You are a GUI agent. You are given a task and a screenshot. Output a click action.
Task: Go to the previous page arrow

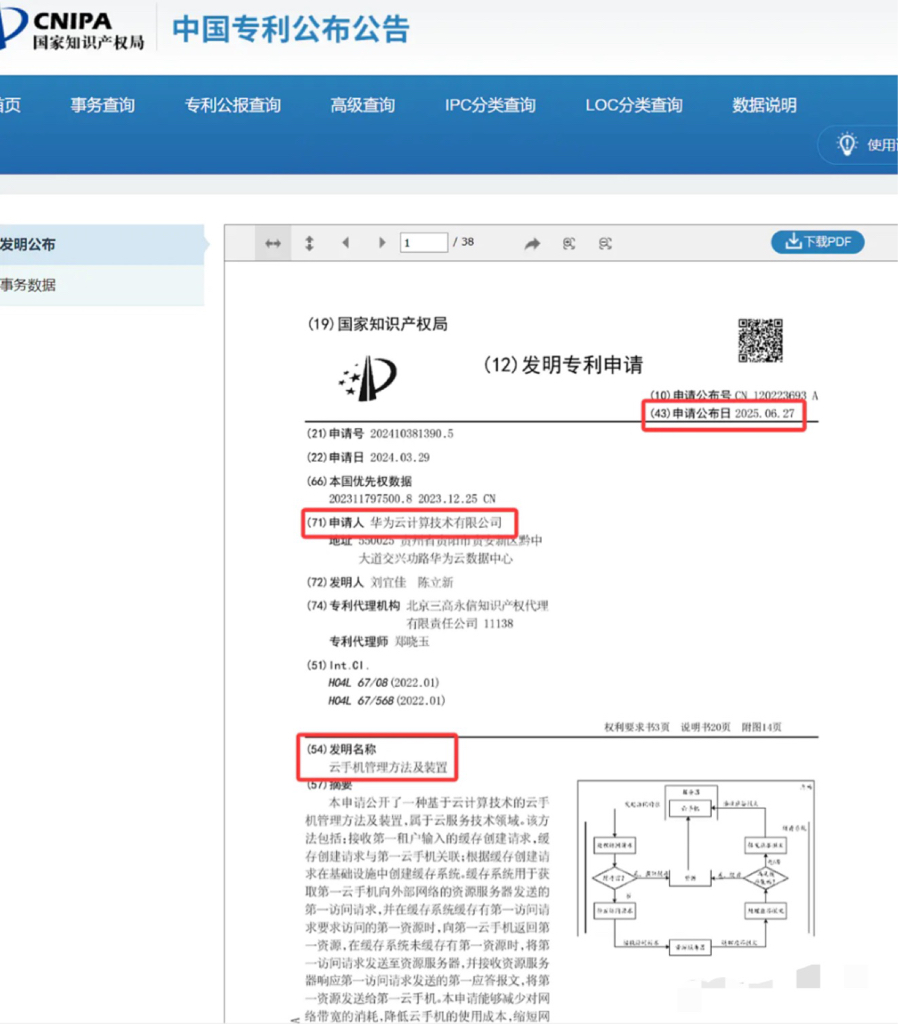(x=345, y=243)
